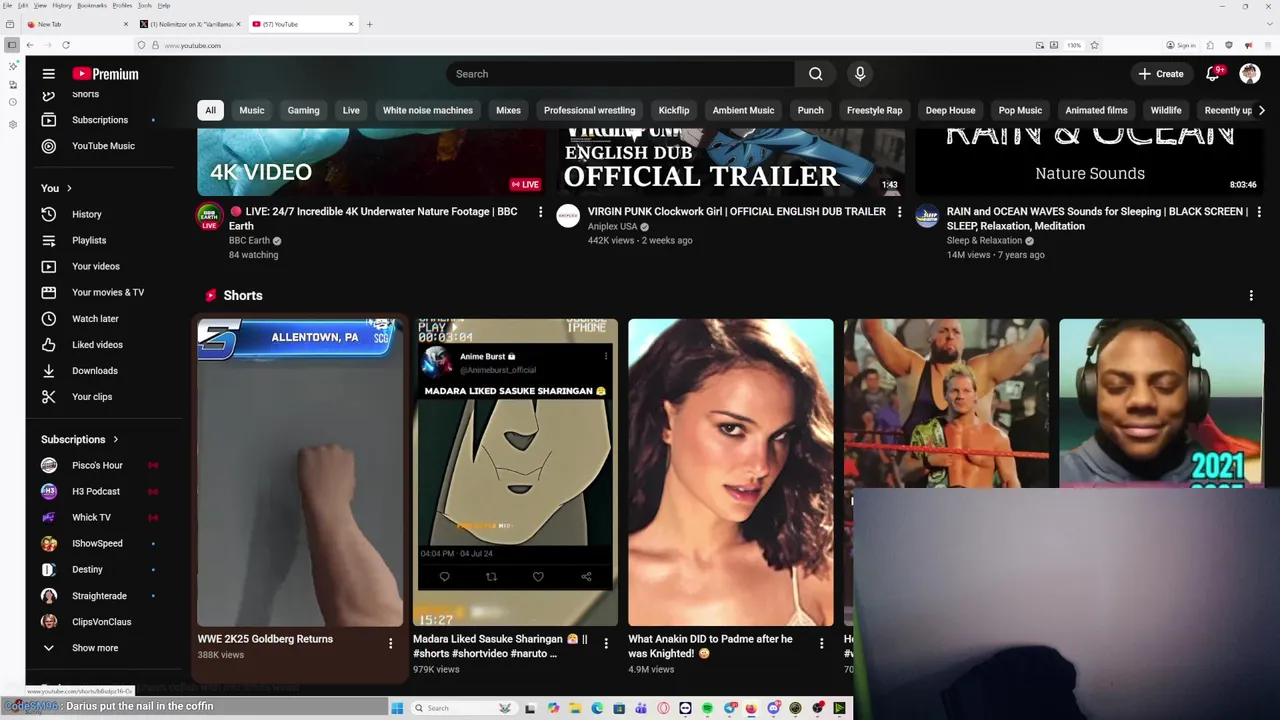The image size is (1280, 720).
Task: Bookmark this page with the star
Action: point(1094,45)
